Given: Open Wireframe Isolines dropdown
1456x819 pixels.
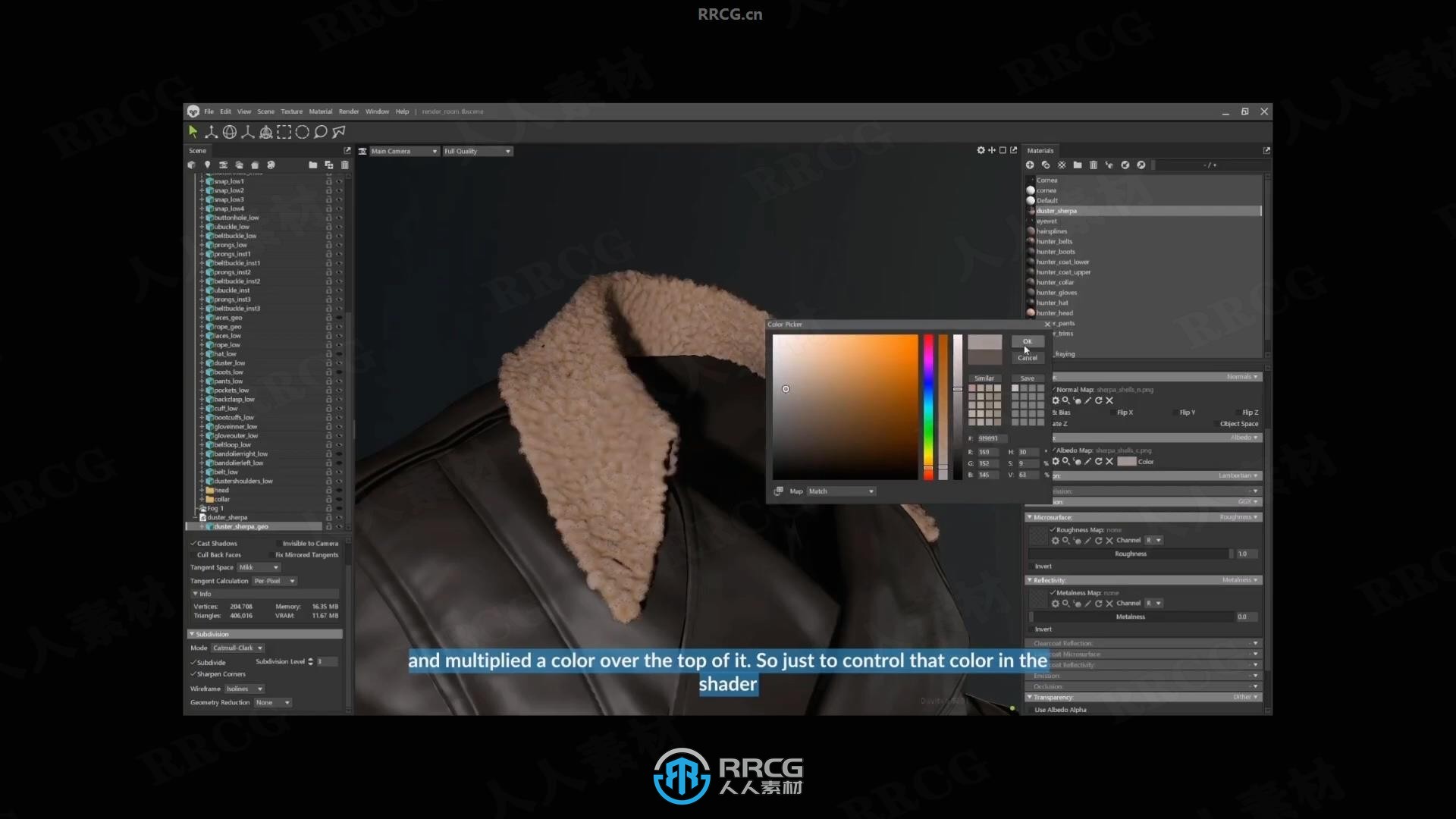Looking at the screenshot, I should tap(244, 689).
